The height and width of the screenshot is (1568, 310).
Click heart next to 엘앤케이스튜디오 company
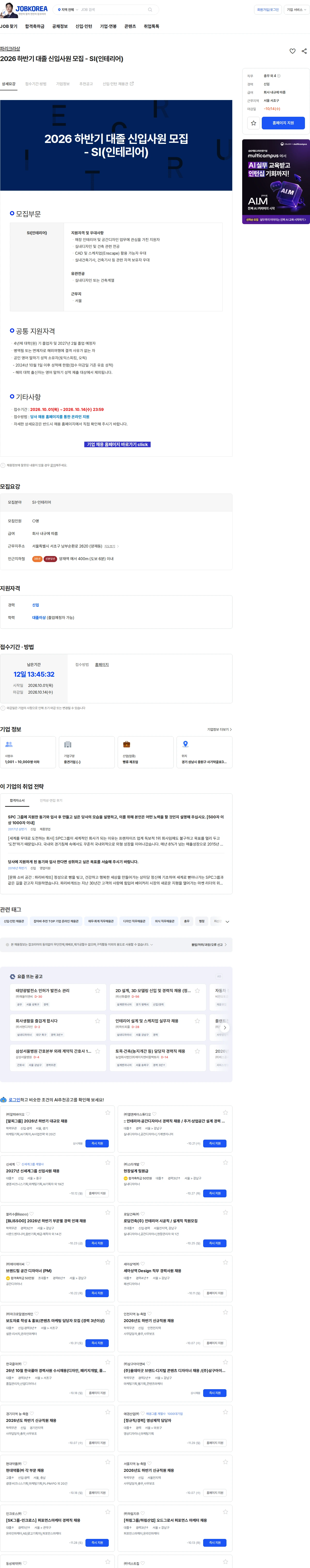point(154,1114)
